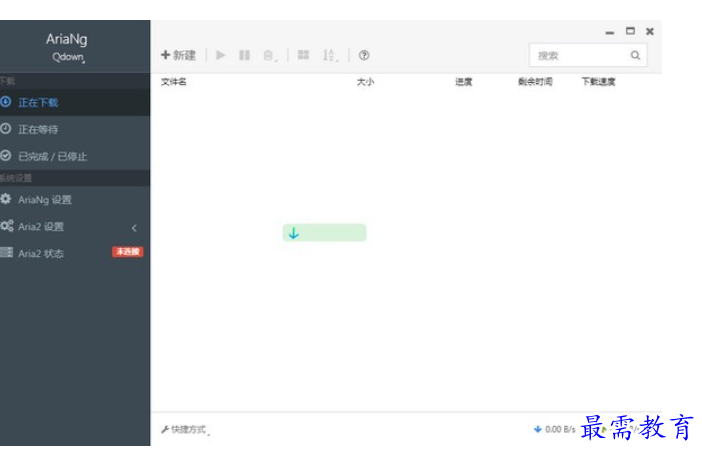Image resolution: width=702 pixels, height=459 pixels.
Task: Open AriaNg 设置 settings page
Action: (45, 199)
